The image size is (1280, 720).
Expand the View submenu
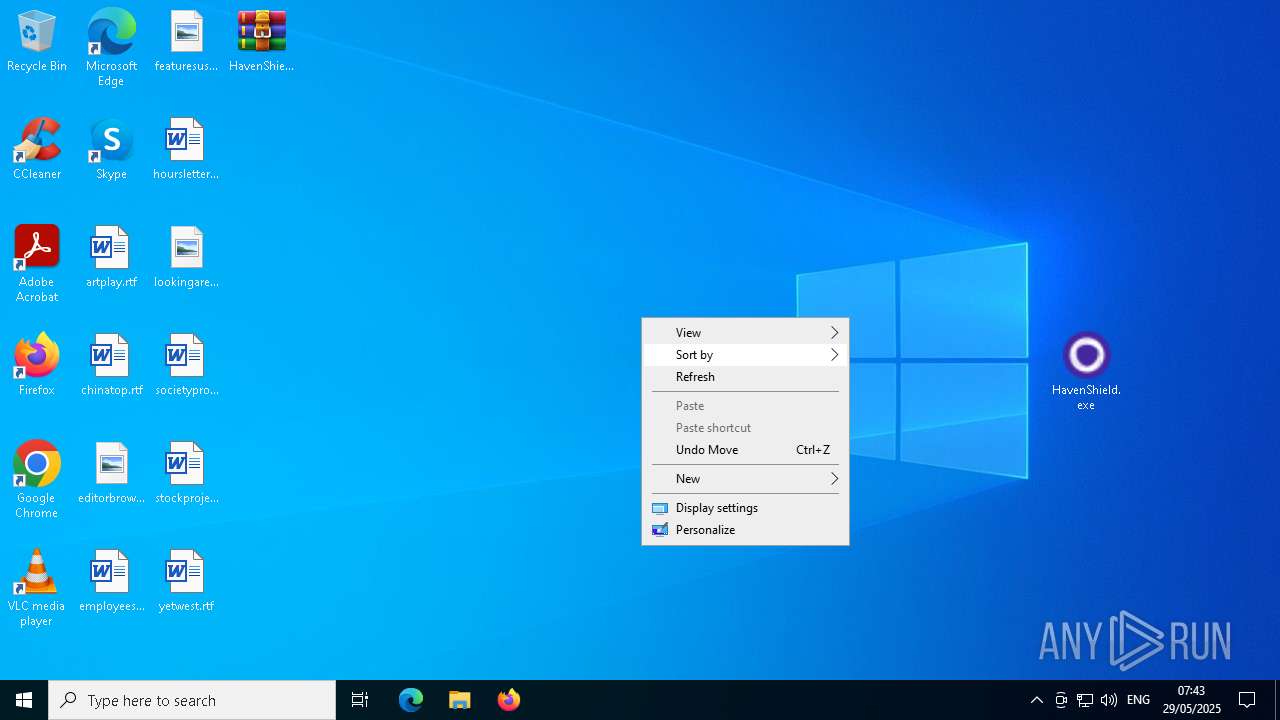click(x=745, y=333)
